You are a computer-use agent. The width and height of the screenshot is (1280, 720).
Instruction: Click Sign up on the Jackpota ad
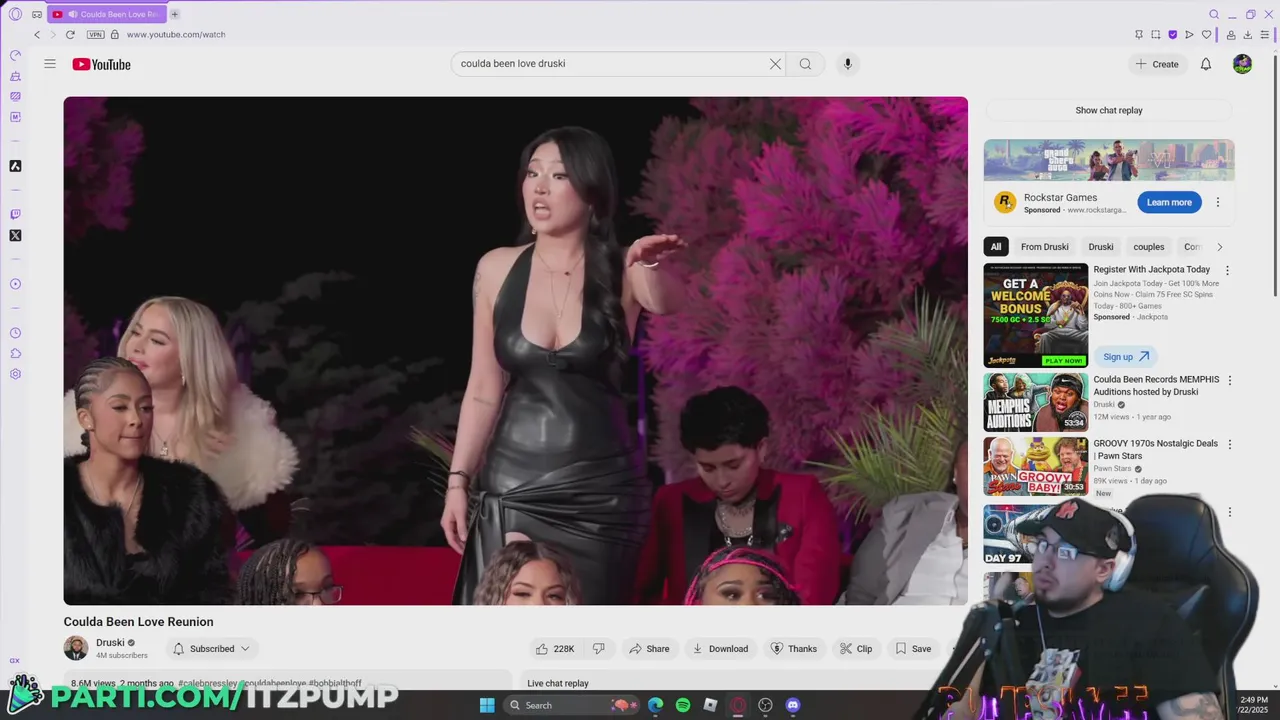click(x=1125, y=357)
